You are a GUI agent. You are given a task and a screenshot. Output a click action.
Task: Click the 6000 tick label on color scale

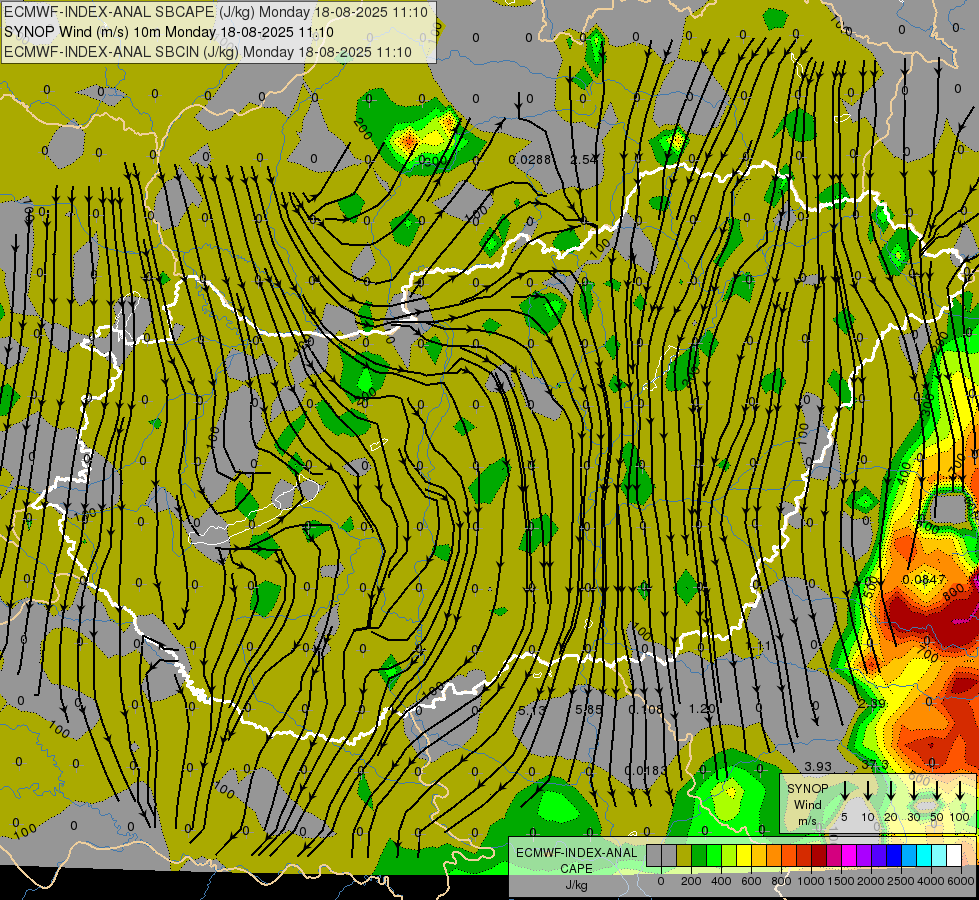click(961, 881)
